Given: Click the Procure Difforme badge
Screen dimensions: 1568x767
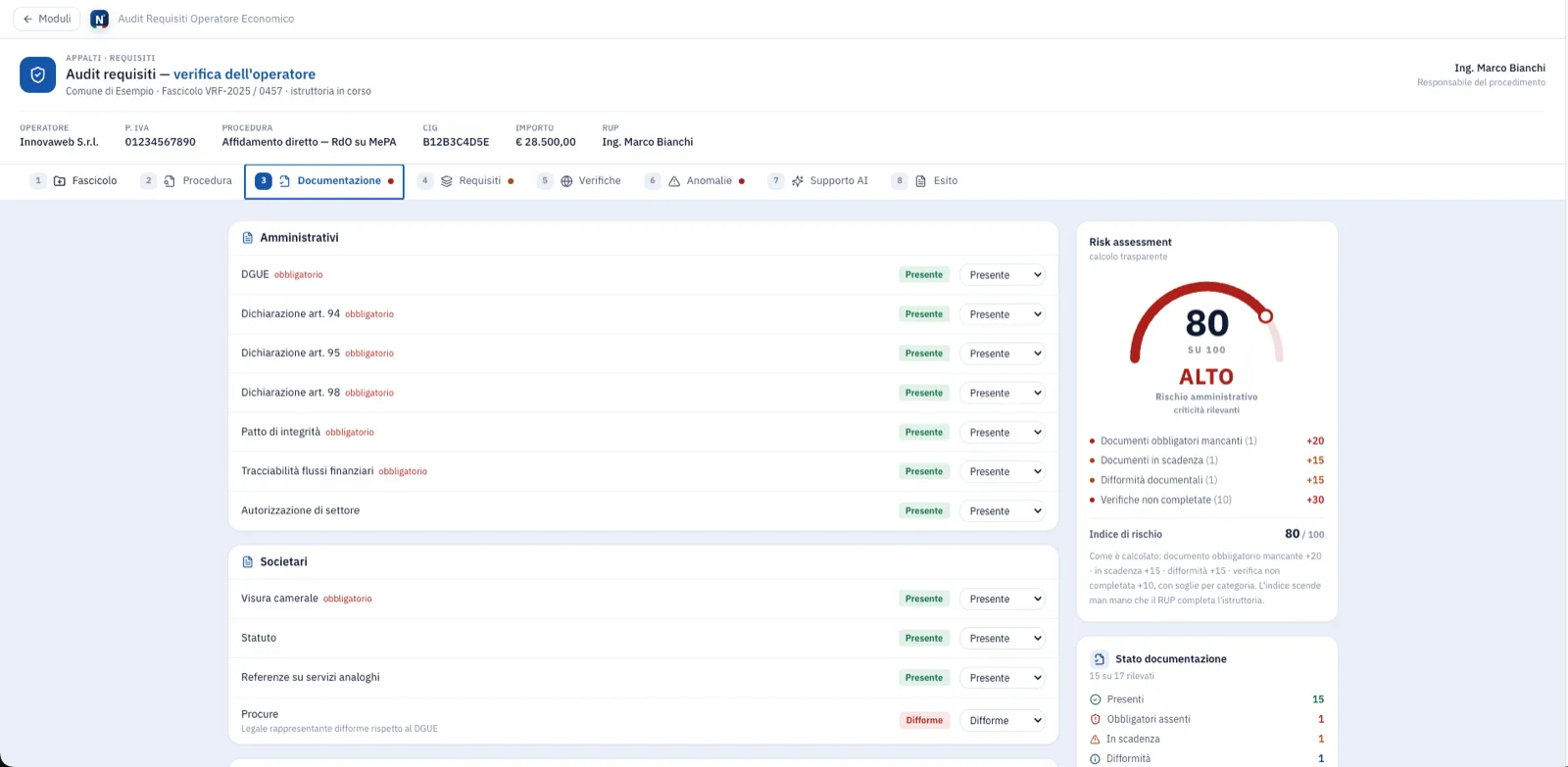Looking at the screenshot, I should 924,721.
